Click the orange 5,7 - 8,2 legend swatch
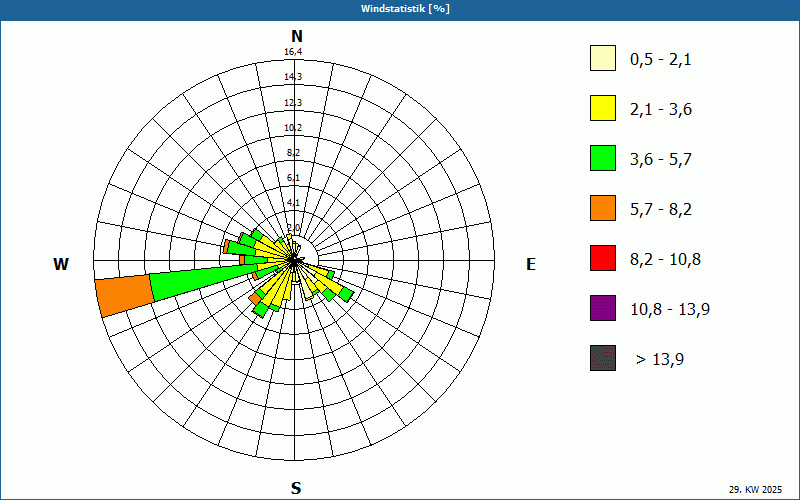 [603, 208]
